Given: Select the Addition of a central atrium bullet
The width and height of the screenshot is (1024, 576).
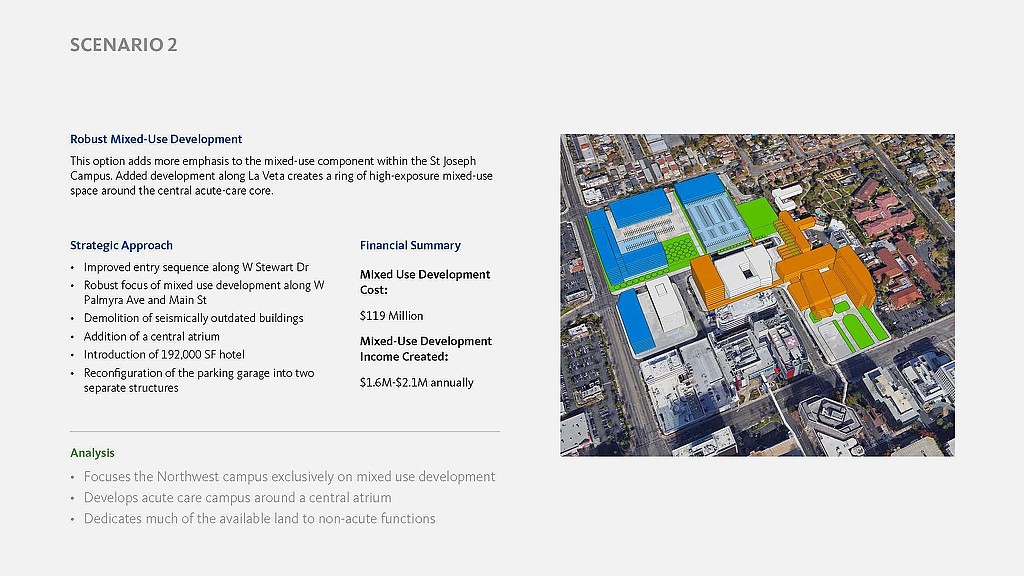Looking at the screenshot, I should pos(151,336).
